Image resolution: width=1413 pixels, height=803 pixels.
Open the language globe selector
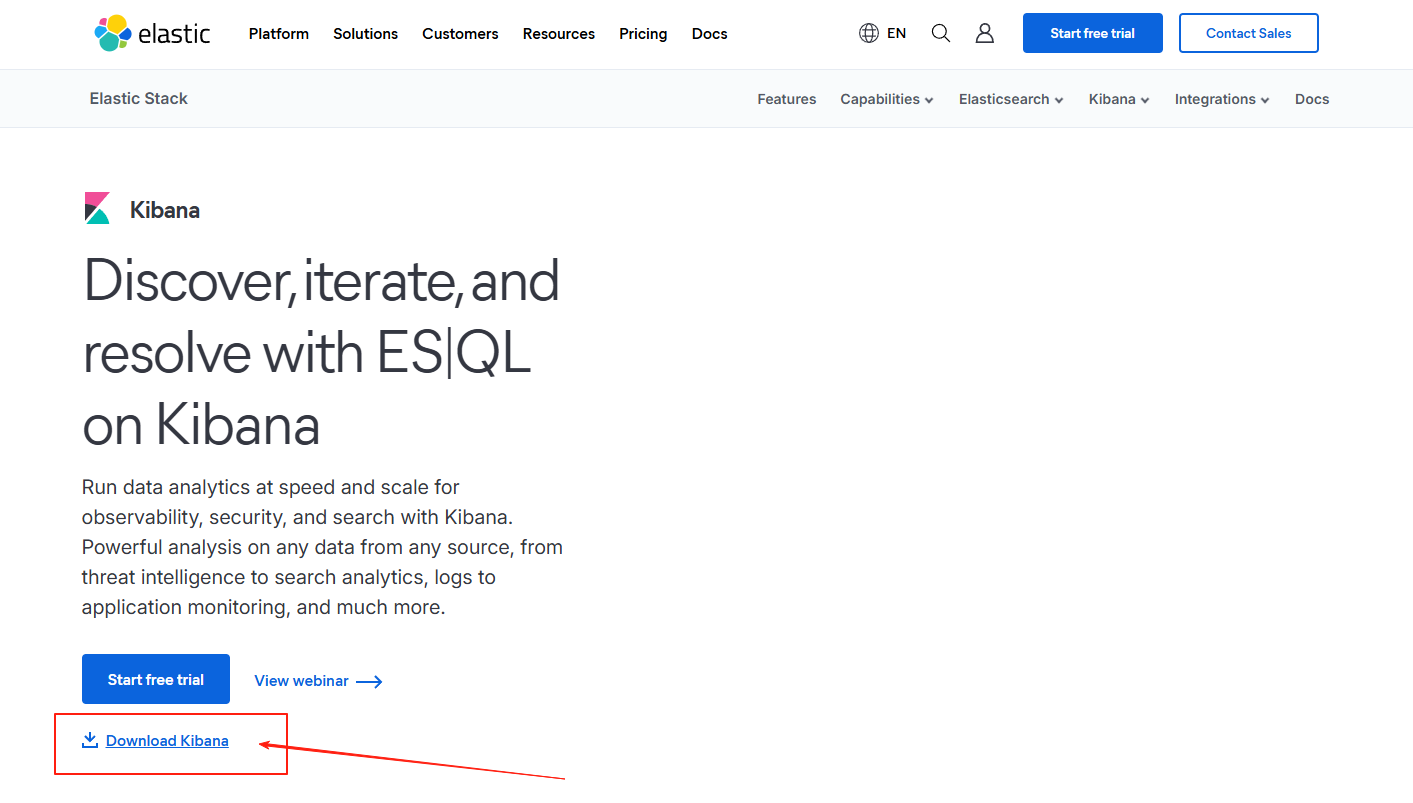(868, 33)
